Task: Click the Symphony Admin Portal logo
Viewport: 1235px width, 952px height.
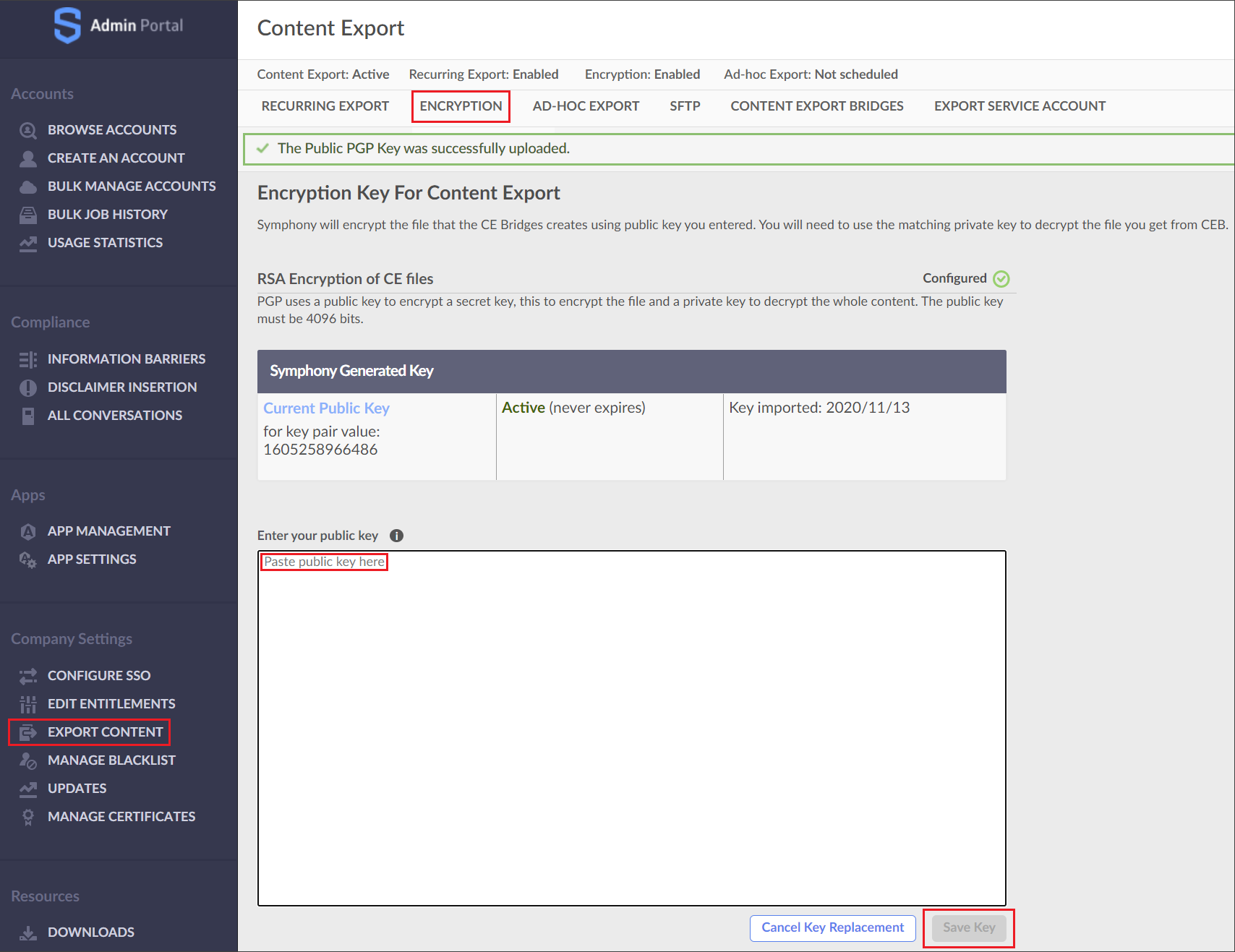Action: click(x=119, y=26)
